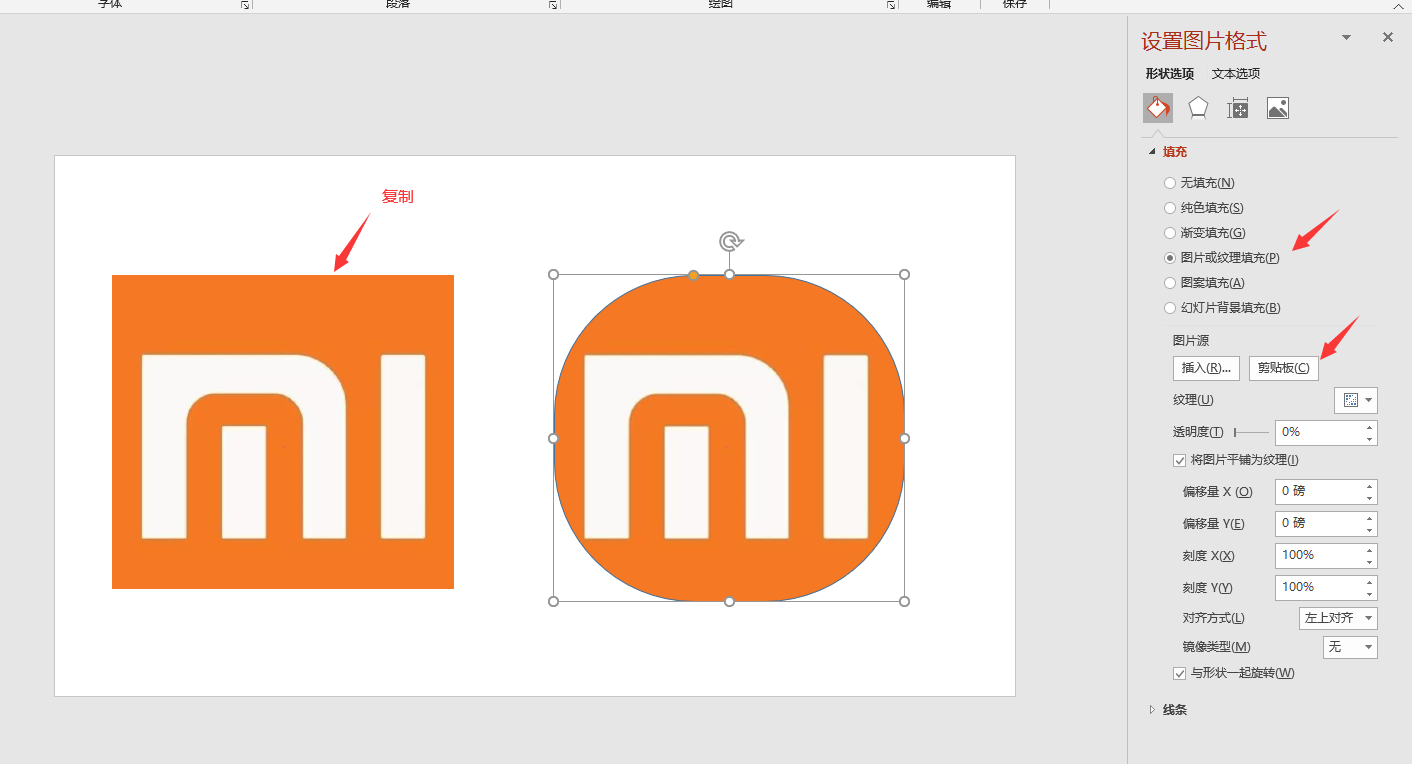Image resolution: width=1412 pixels, height=764 pixels.
Task: Open the Fill & Line paint bucket tab
Action: (1158, 108)
